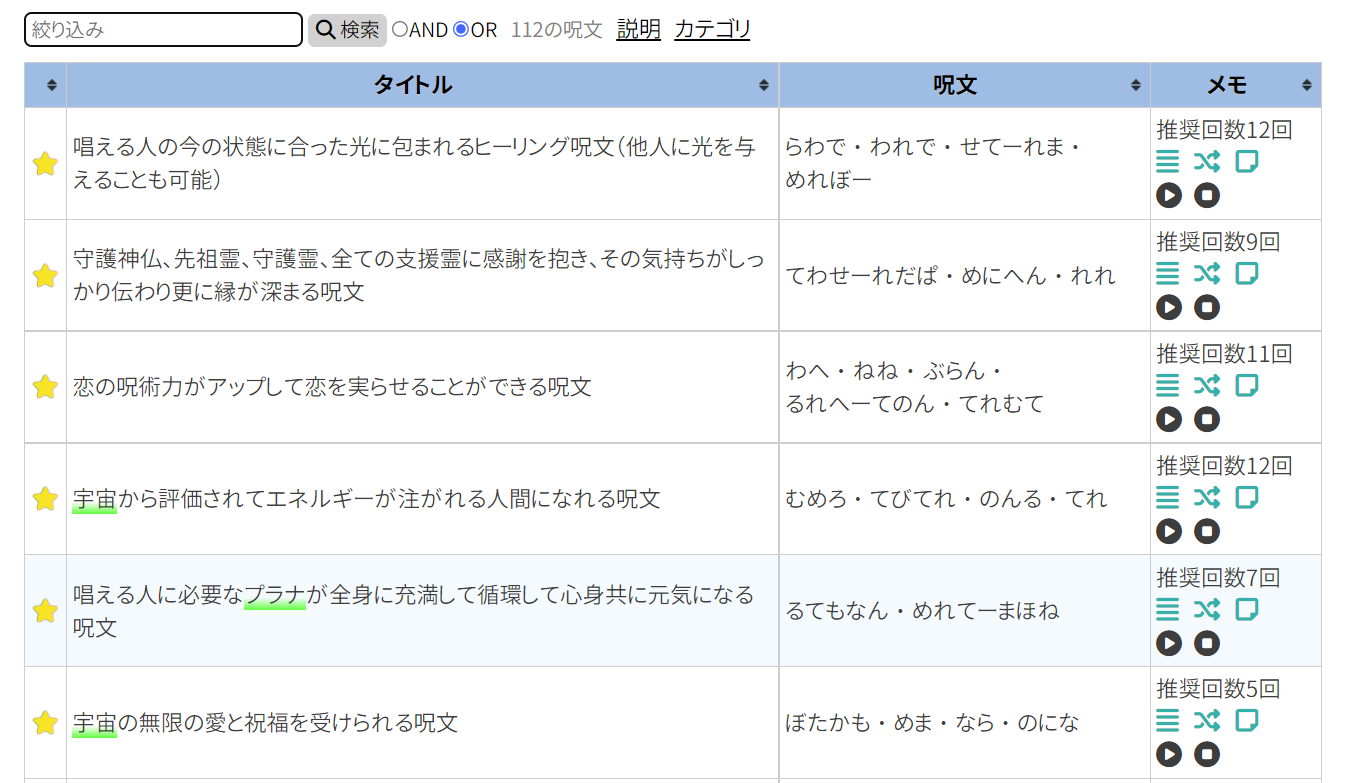The image size is (1347, 783).
Task: Toggle favorite star for the 守護神仏 spell
Action: coord(45,276)
